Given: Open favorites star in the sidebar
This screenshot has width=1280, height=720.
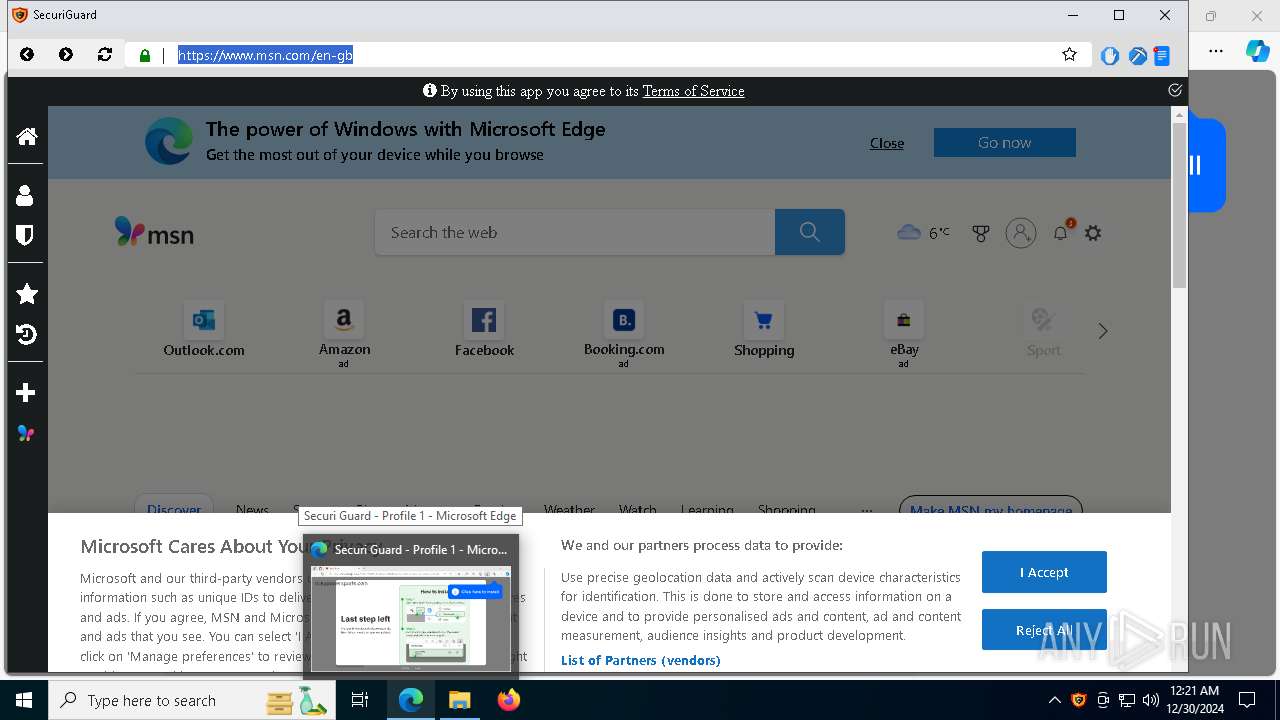Looking at the screenshot, I should pyautogui.click(x=27, y=293).
